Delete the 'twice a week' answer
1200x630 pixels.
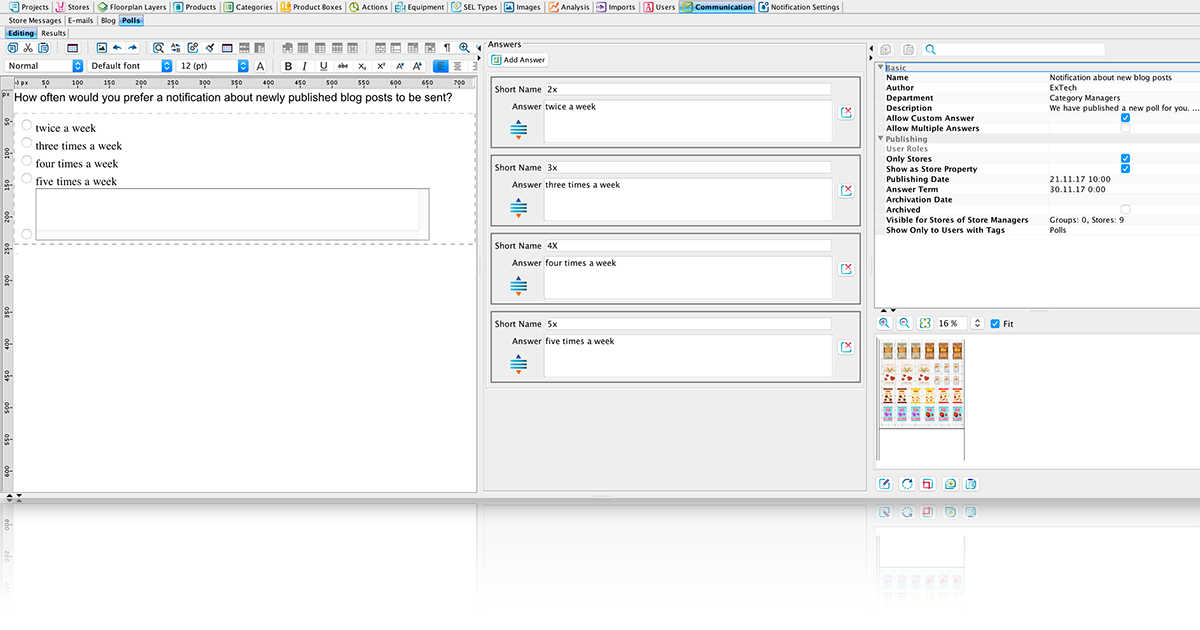click(846, 113)
